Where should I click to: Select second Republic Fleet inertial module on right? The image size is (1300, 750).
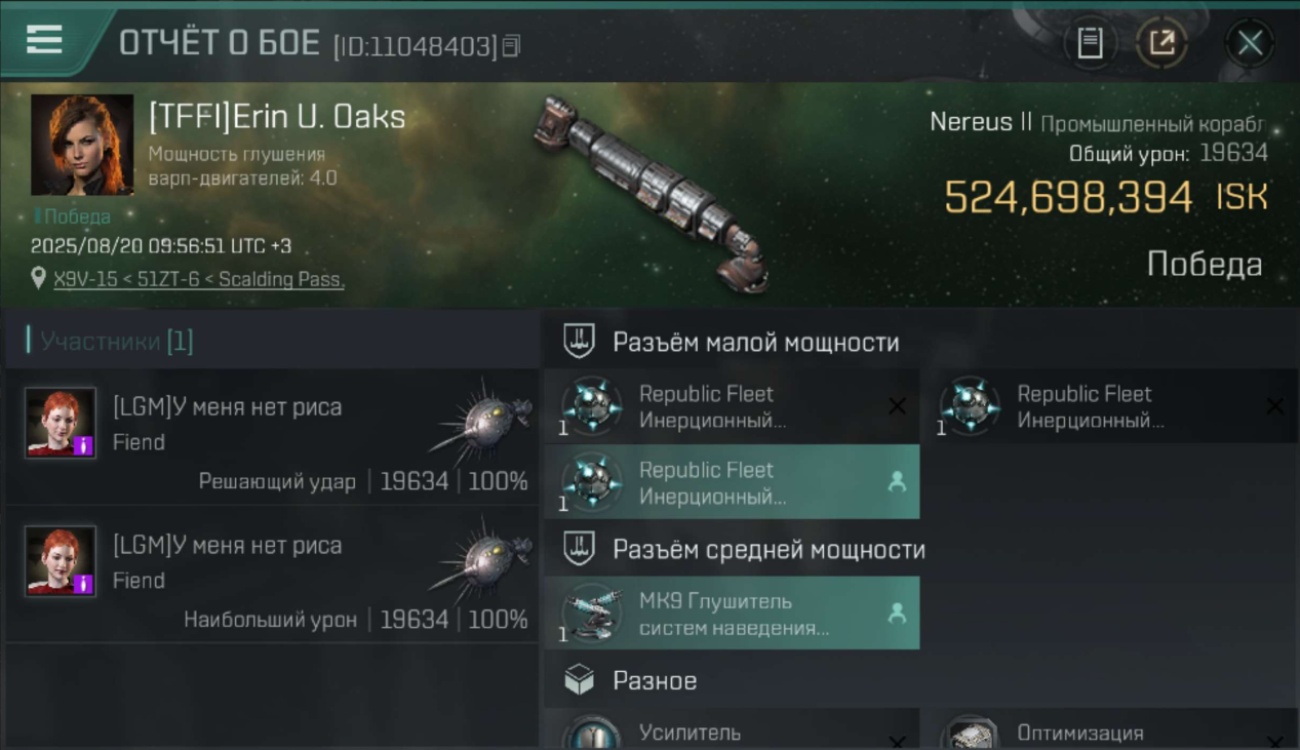pos(1109,406)
